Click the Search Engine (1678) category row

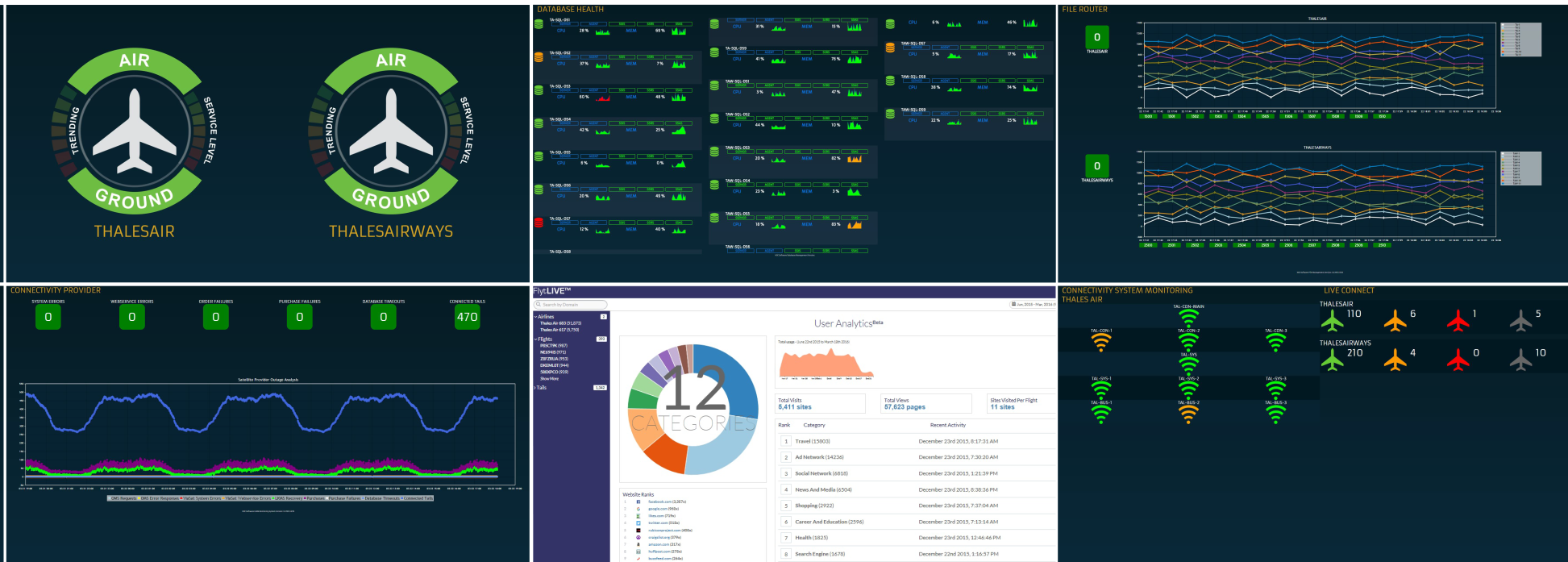(916, 554)
